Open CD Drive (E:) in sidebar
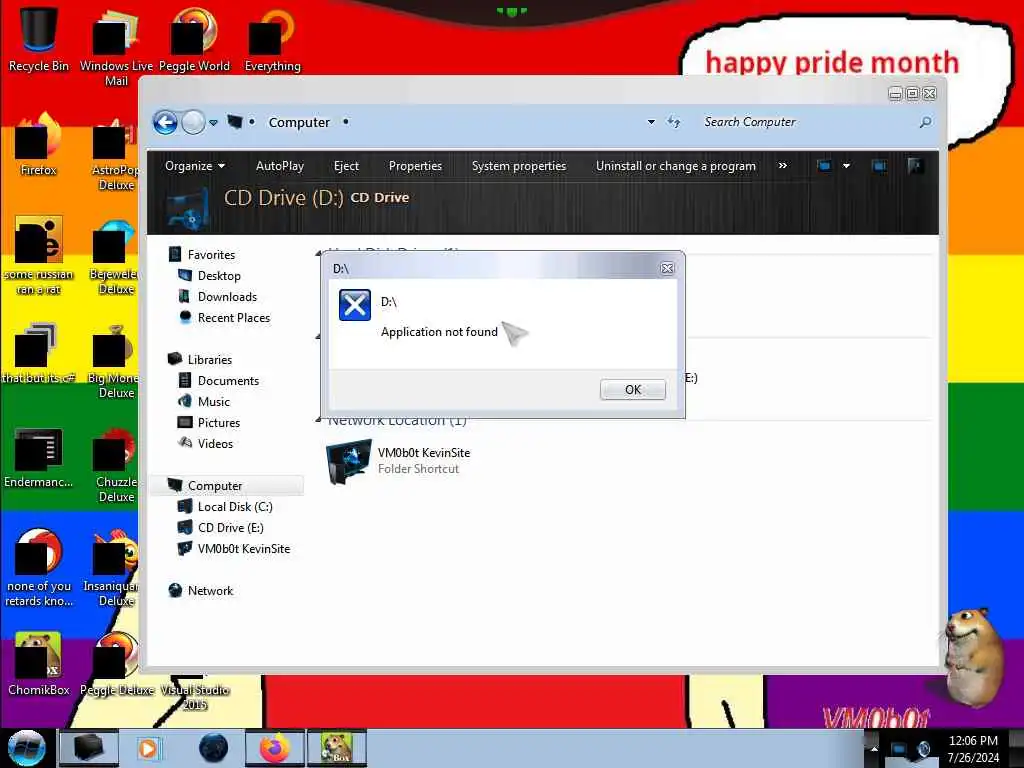Screen dimensions: 1024x768 [231, 527]
